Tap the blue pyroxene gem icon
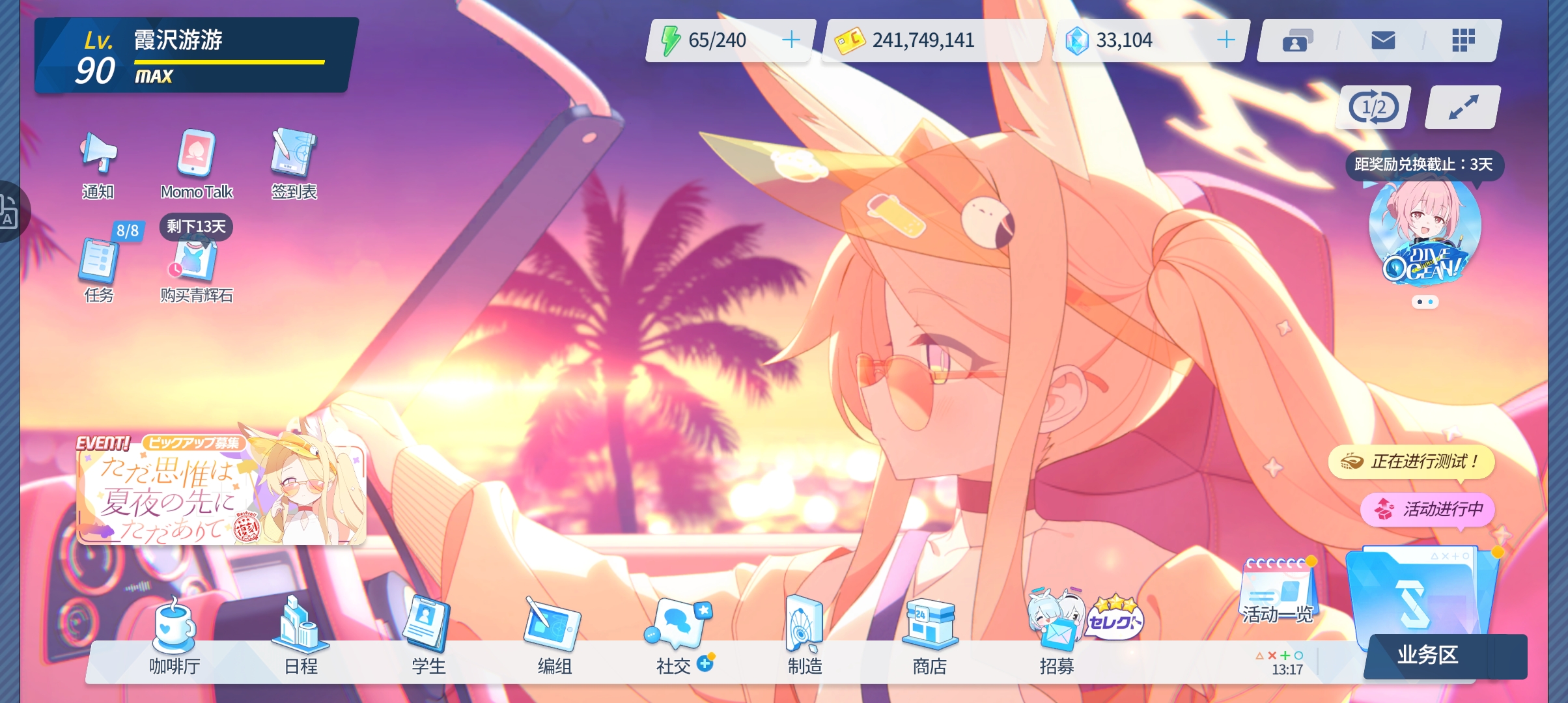 click(x=1076, y=40)
